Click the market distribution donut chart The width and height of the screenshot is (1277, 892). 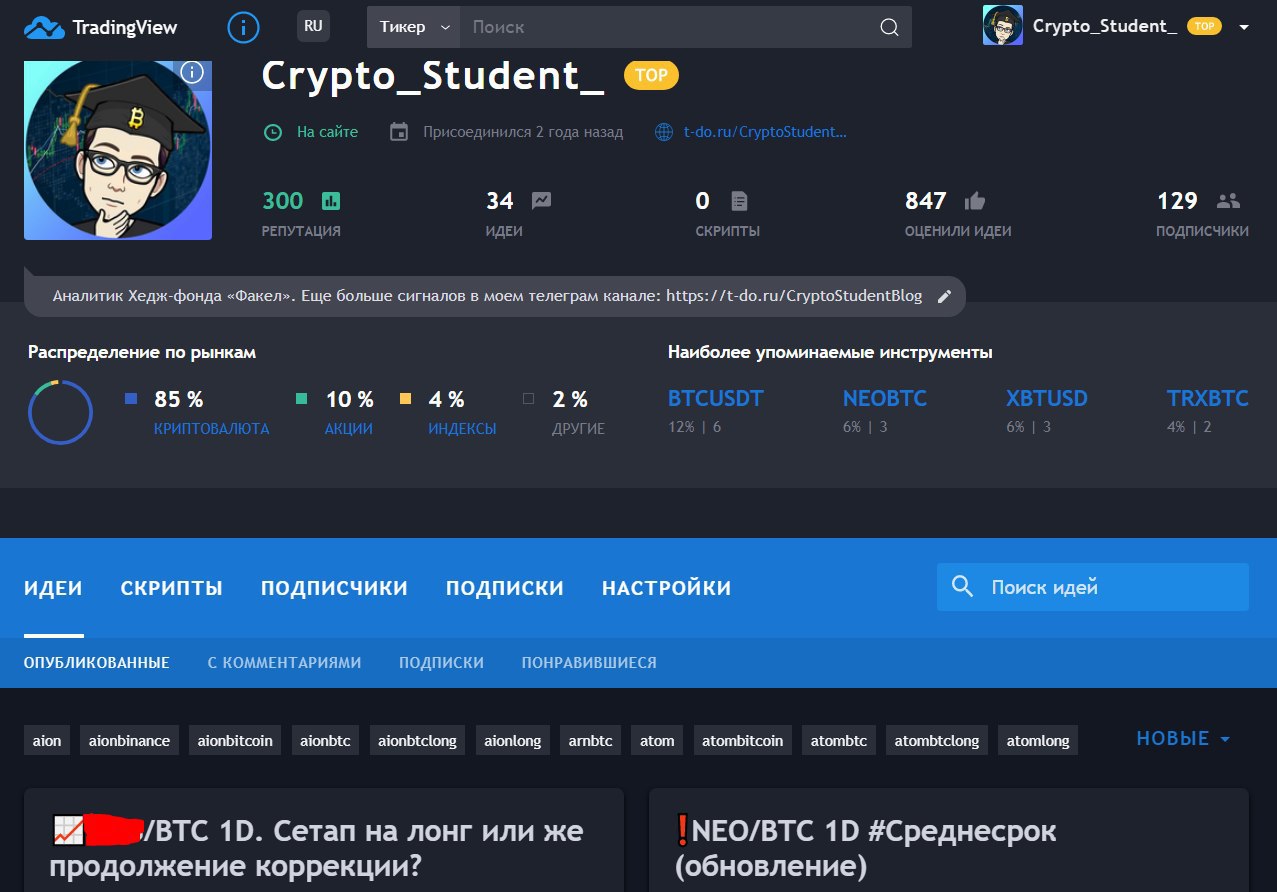[60, 412]
